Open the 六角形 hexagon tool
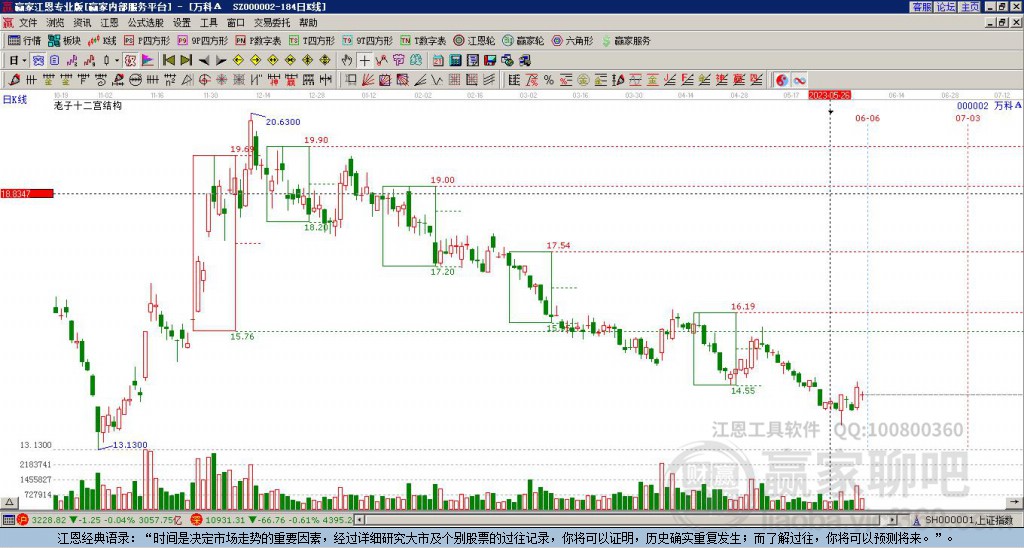Image resolution: width=1024 pixels, height=548 pixels. [x=573, y=40]
